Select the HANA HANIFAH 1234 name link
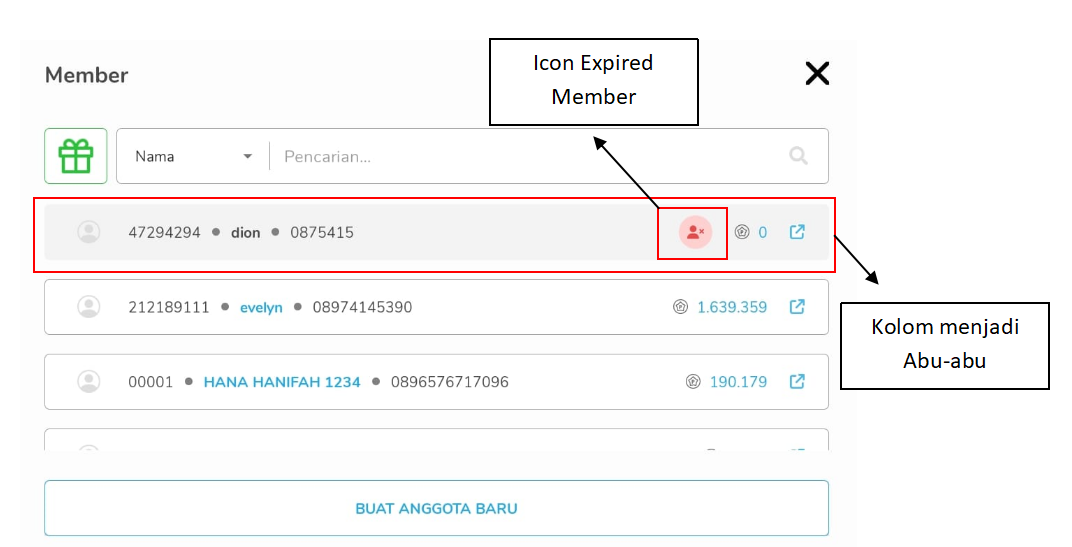This screenshot has width=1072, height=547. point(282,382)
